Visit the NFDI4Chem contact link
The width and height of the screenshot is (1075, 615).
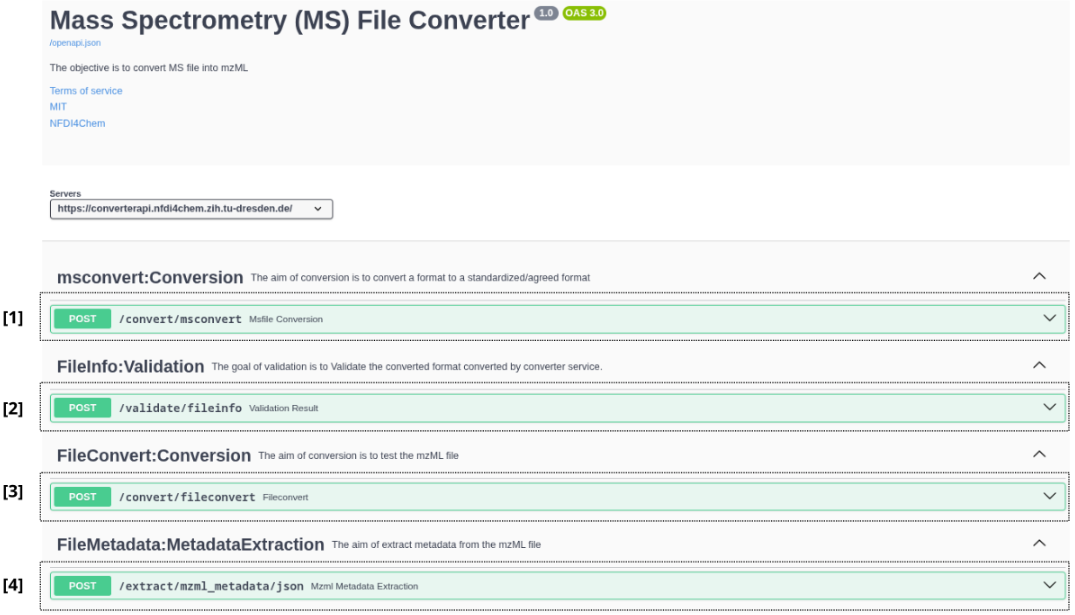pyautogui.click(x=77, y=124)
